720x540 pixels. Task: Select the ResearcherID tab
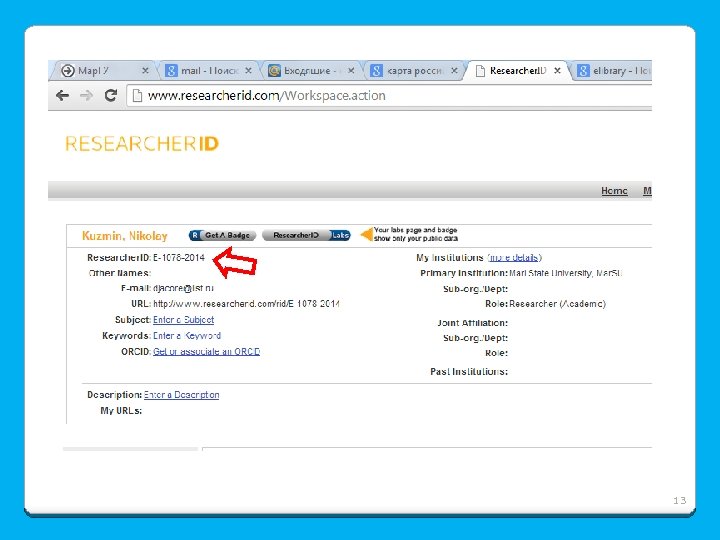pos(518,71)
